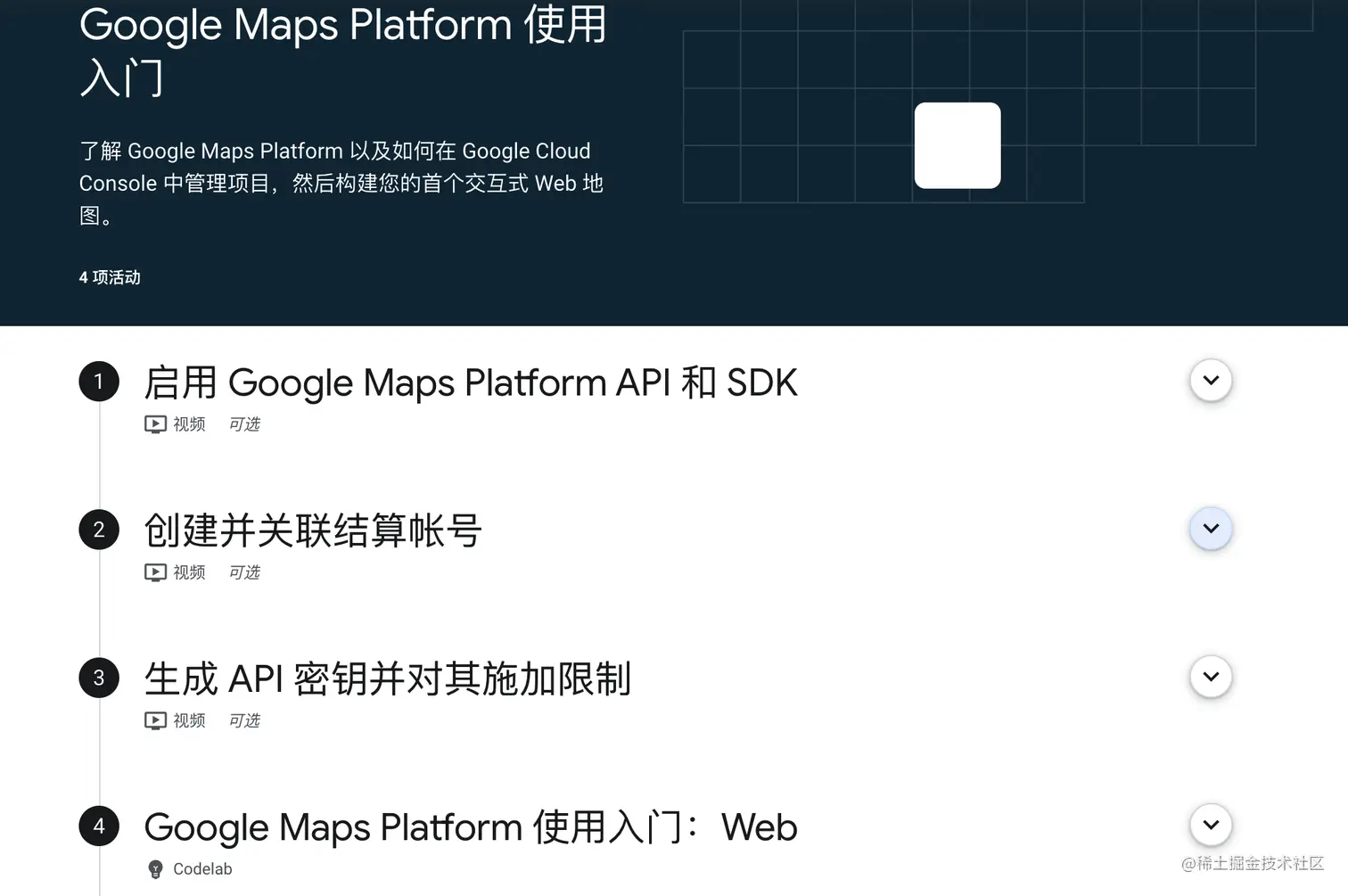Expand step 4 'Google Maps Platform 使用入门：Web' chevron

coord(1211,825)
